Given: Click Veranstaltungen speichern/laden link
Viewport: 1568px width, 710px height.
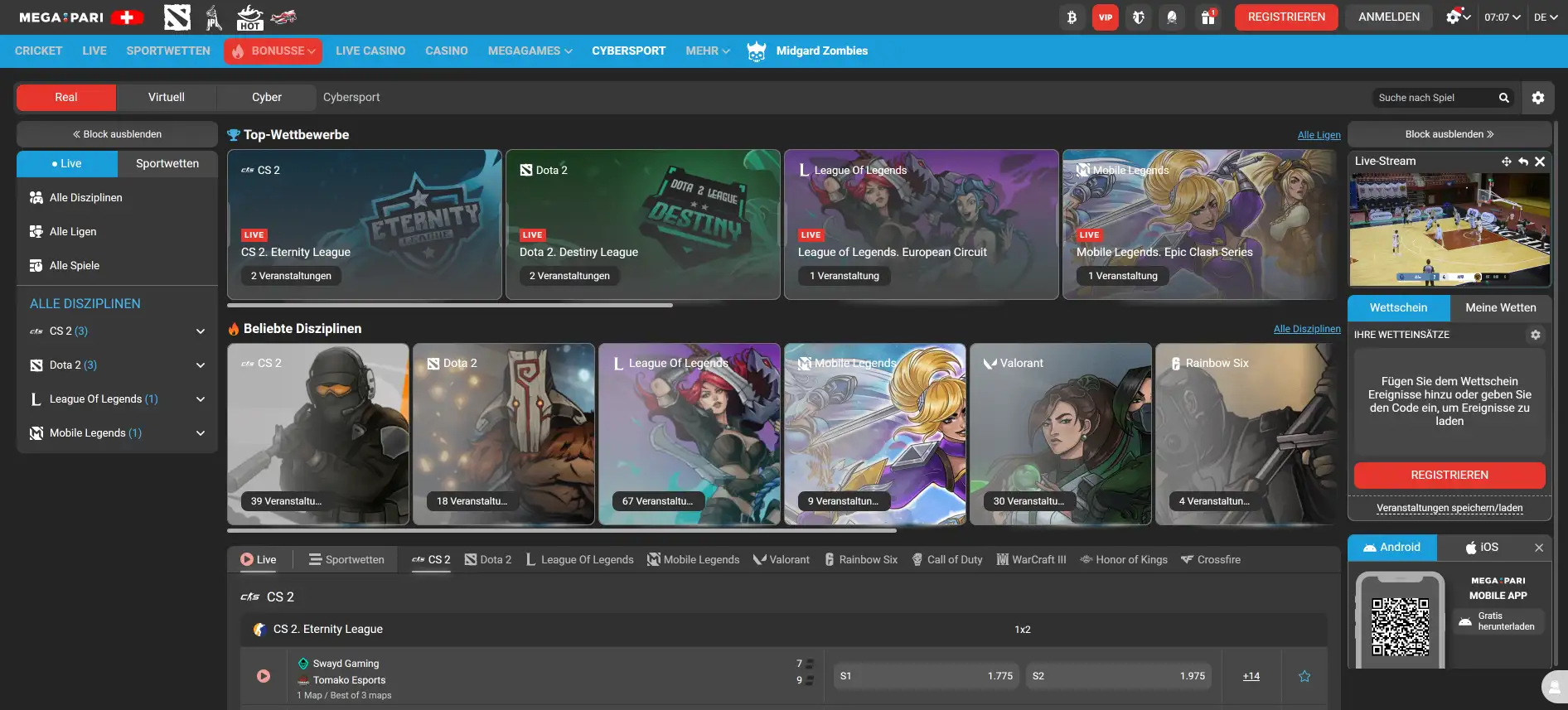Looking at the screenshot, I should coord(1449,508).
